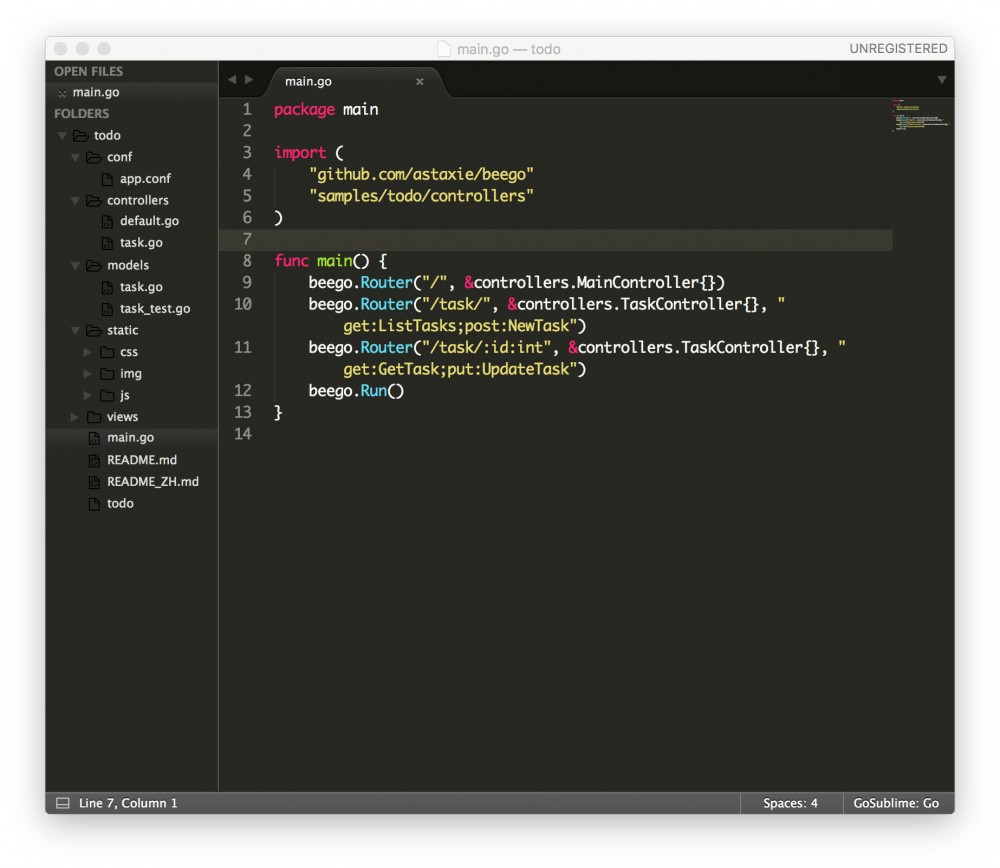
Task: Open the Spaces: 4 indentation menu
Action: tap(790, 804)
